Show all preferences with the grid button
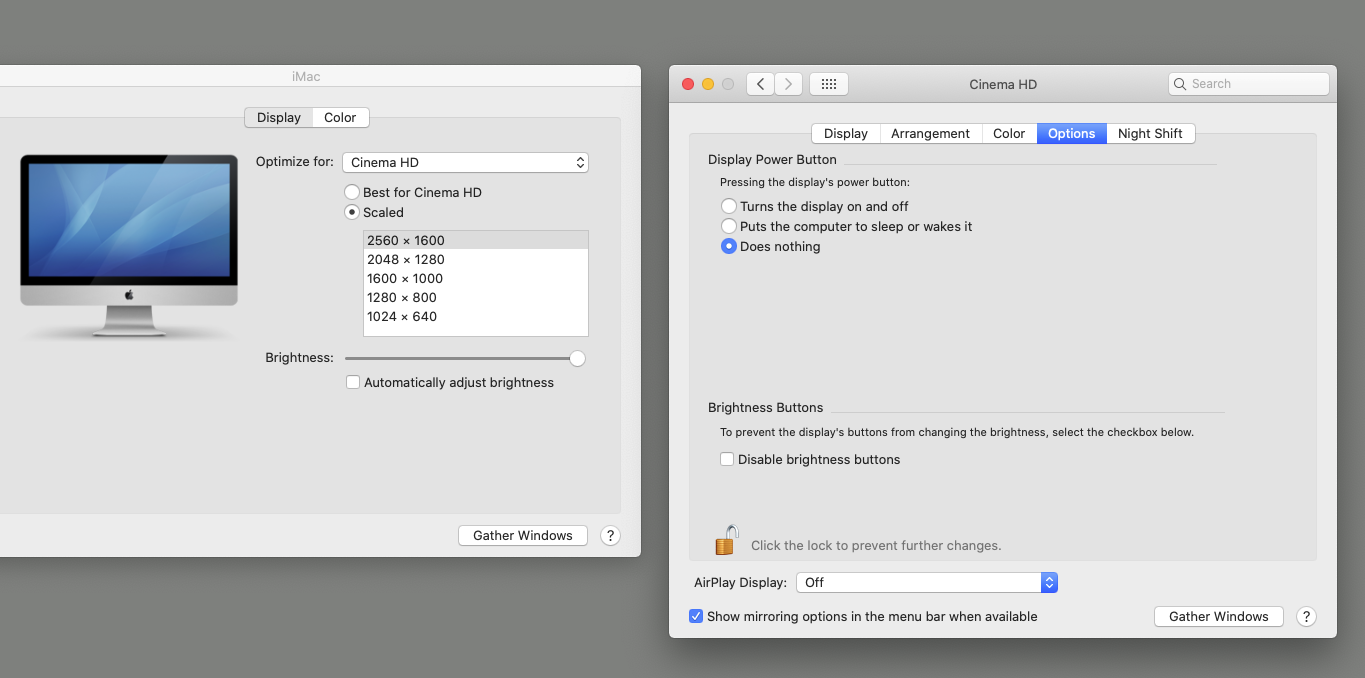The width and height of the screenshot is (1365, 678). pos(829,84)
